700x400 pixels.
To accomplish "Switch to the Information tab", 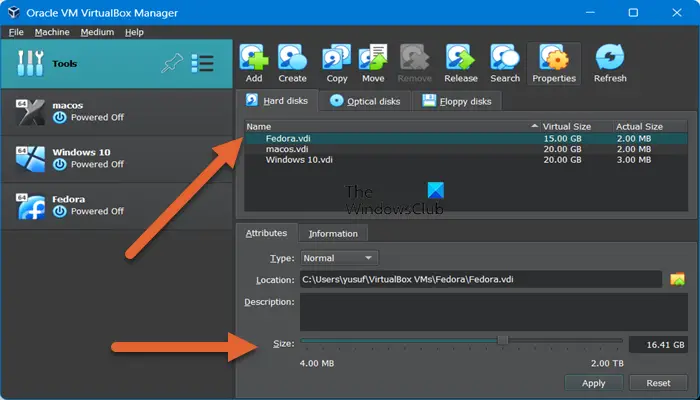I will tap(333, 234).
